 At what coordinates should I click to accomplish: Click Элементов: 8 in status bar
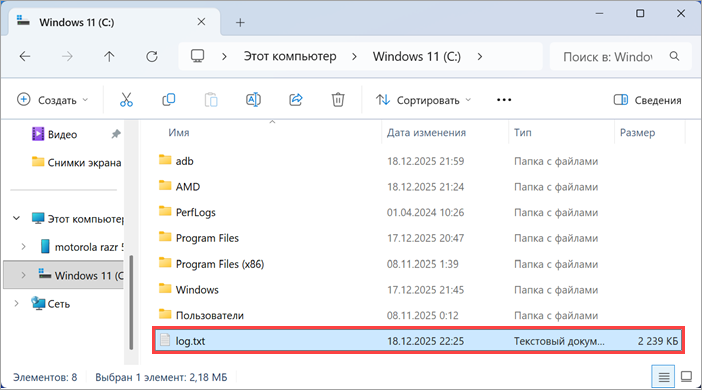45,377
